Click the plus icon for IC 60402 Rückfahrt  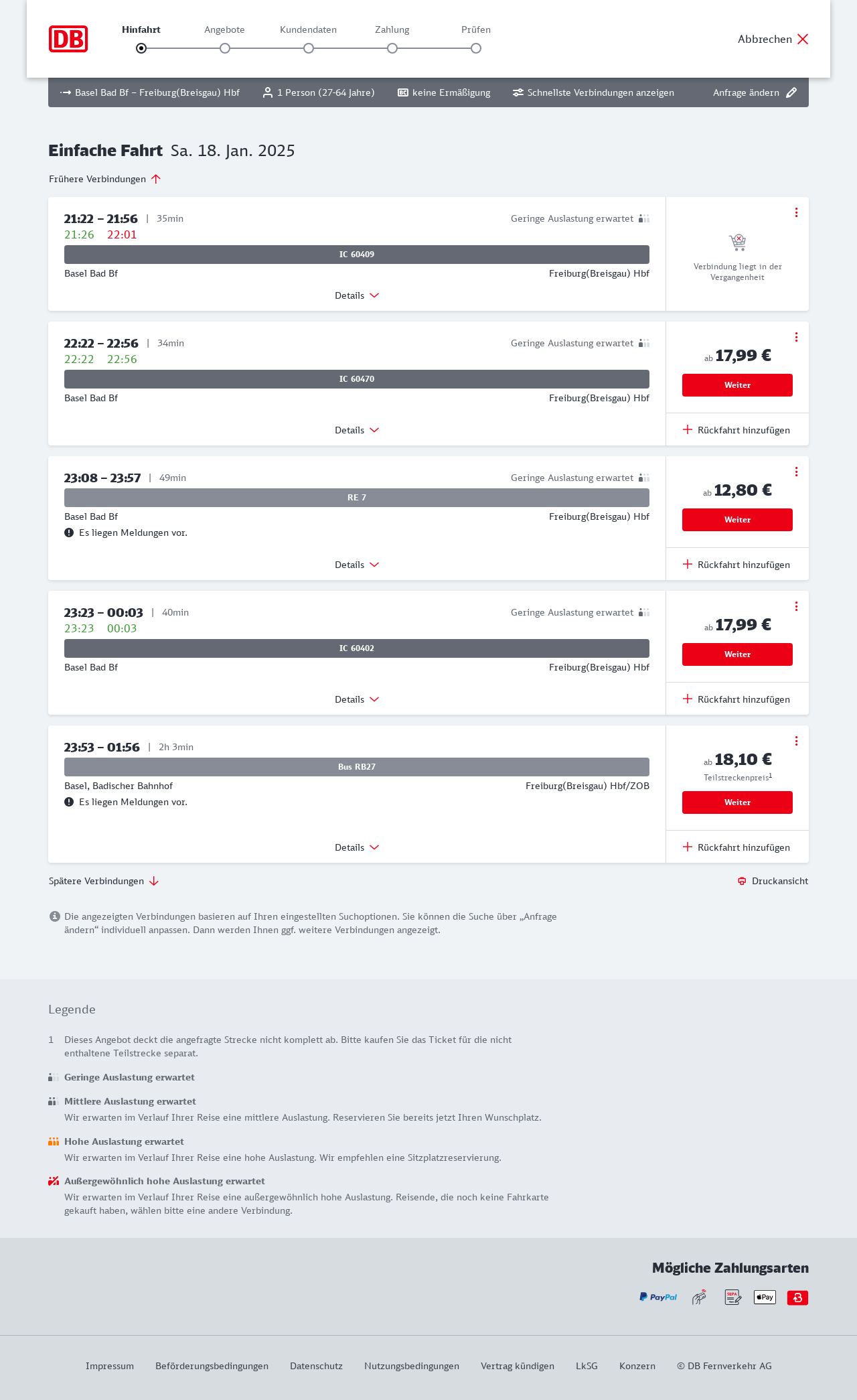pyautogui.click(x=688, y=699)
